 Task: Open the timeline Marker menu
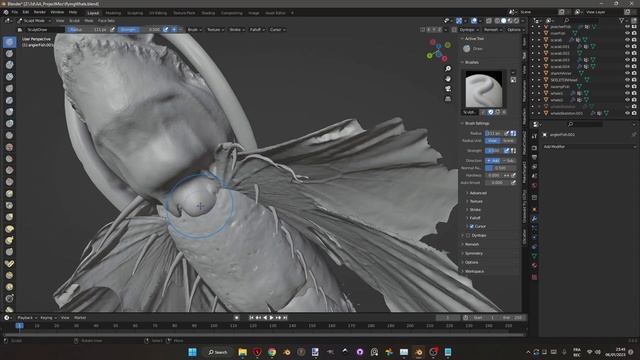point(80,318)
